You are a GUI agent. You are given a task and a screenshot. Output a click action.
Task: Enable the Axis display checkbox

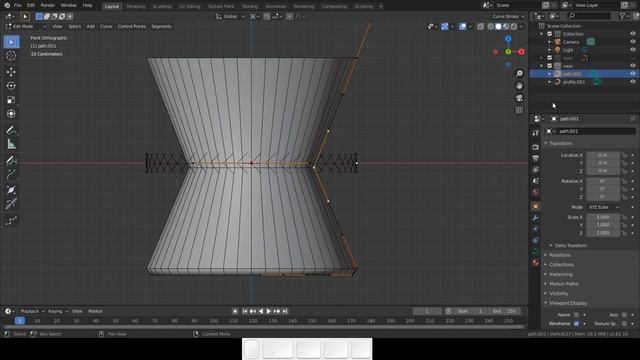pyautogui.click(x=624, y=315)
